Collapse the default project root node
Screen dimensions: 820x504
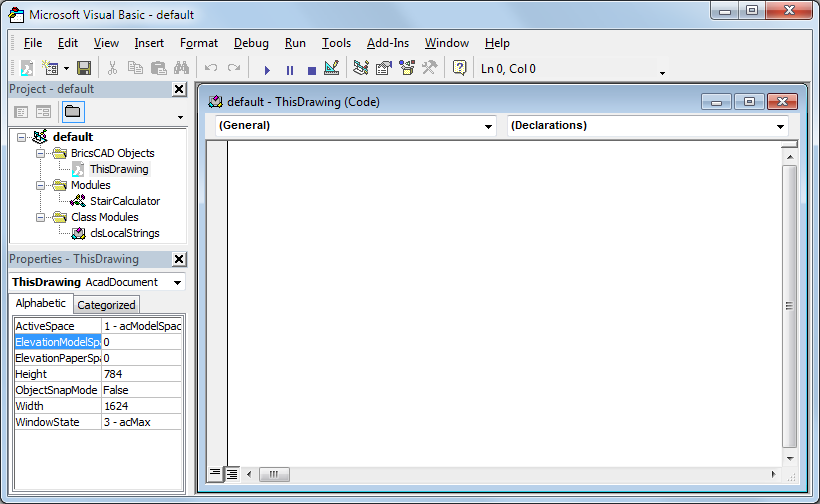click(21, 138)
